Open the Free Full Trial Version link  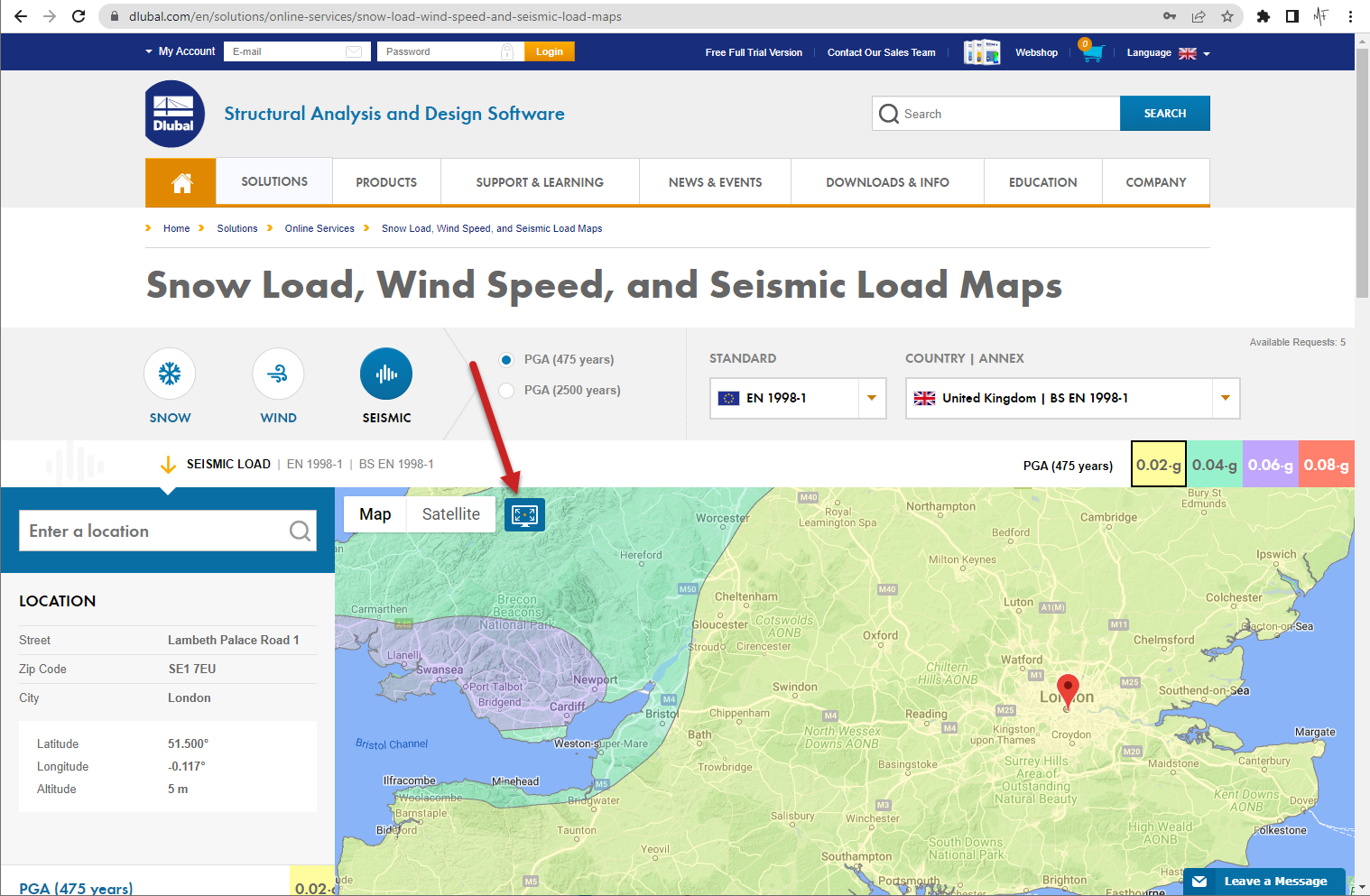point(754,52)
